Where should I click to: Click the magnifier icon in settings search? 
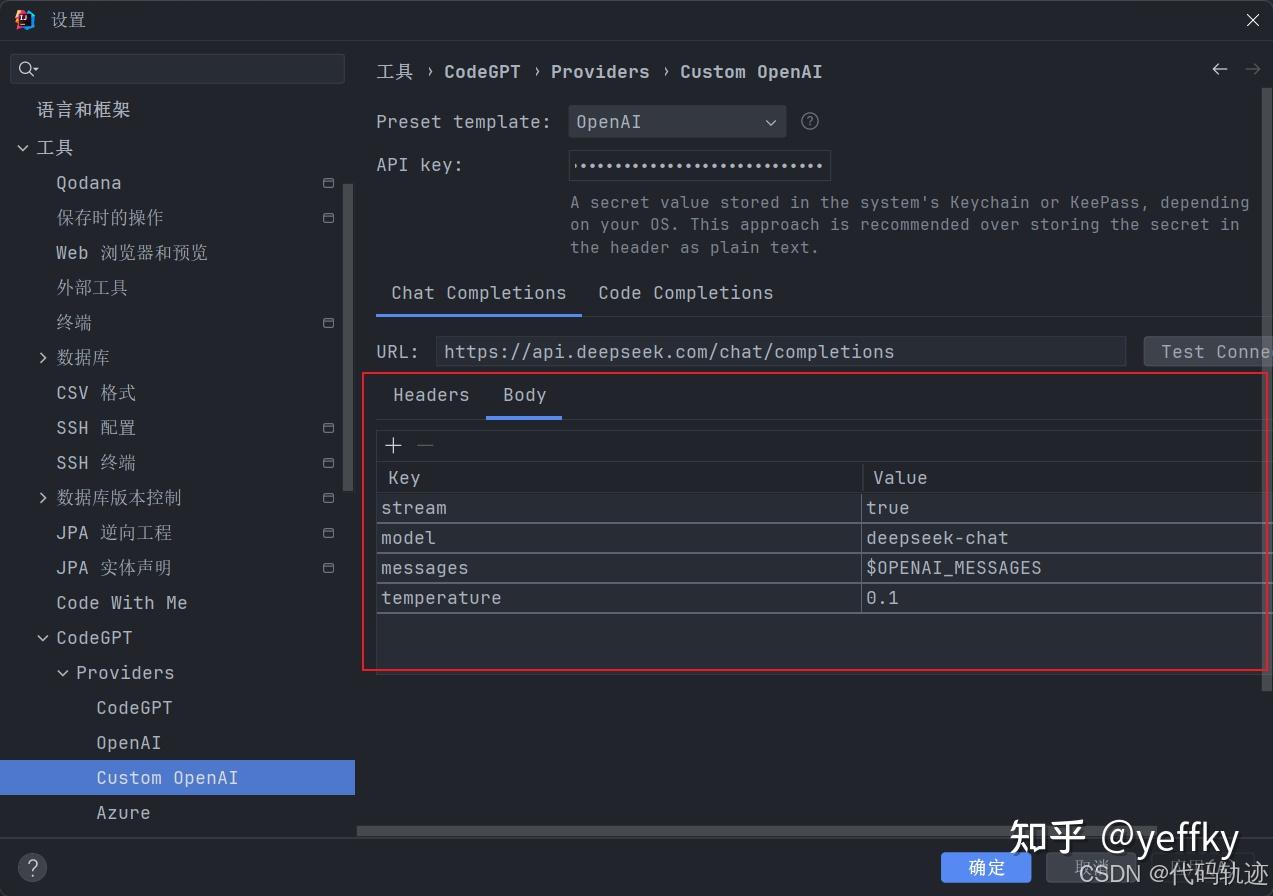coord(27,68)
